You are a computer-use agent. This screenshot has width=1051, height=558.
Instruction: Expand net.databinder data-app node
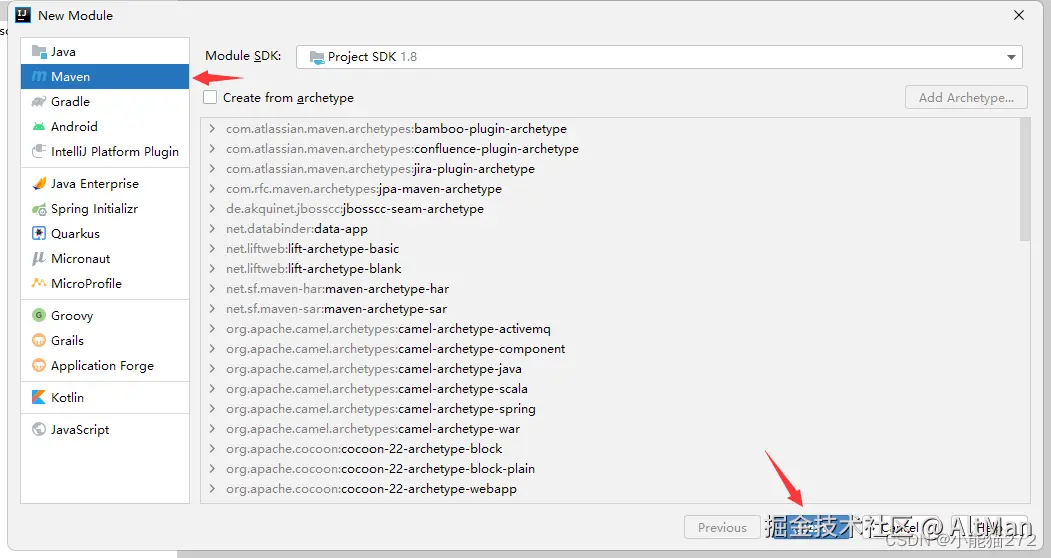(212, 229)
